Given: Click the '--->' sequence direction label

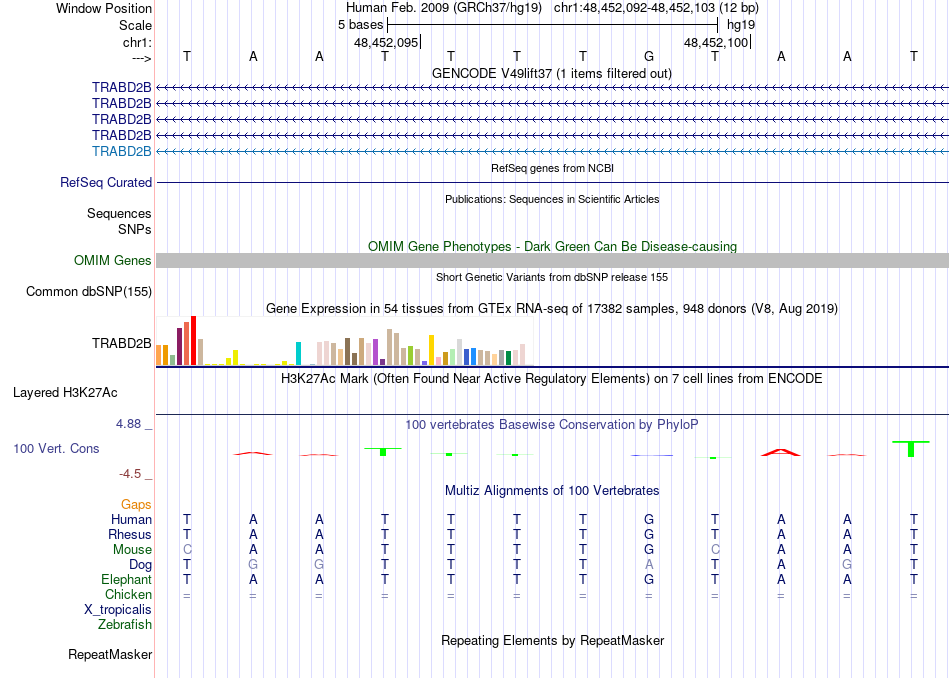Looking at the screenshot, I should pos(142,58).
